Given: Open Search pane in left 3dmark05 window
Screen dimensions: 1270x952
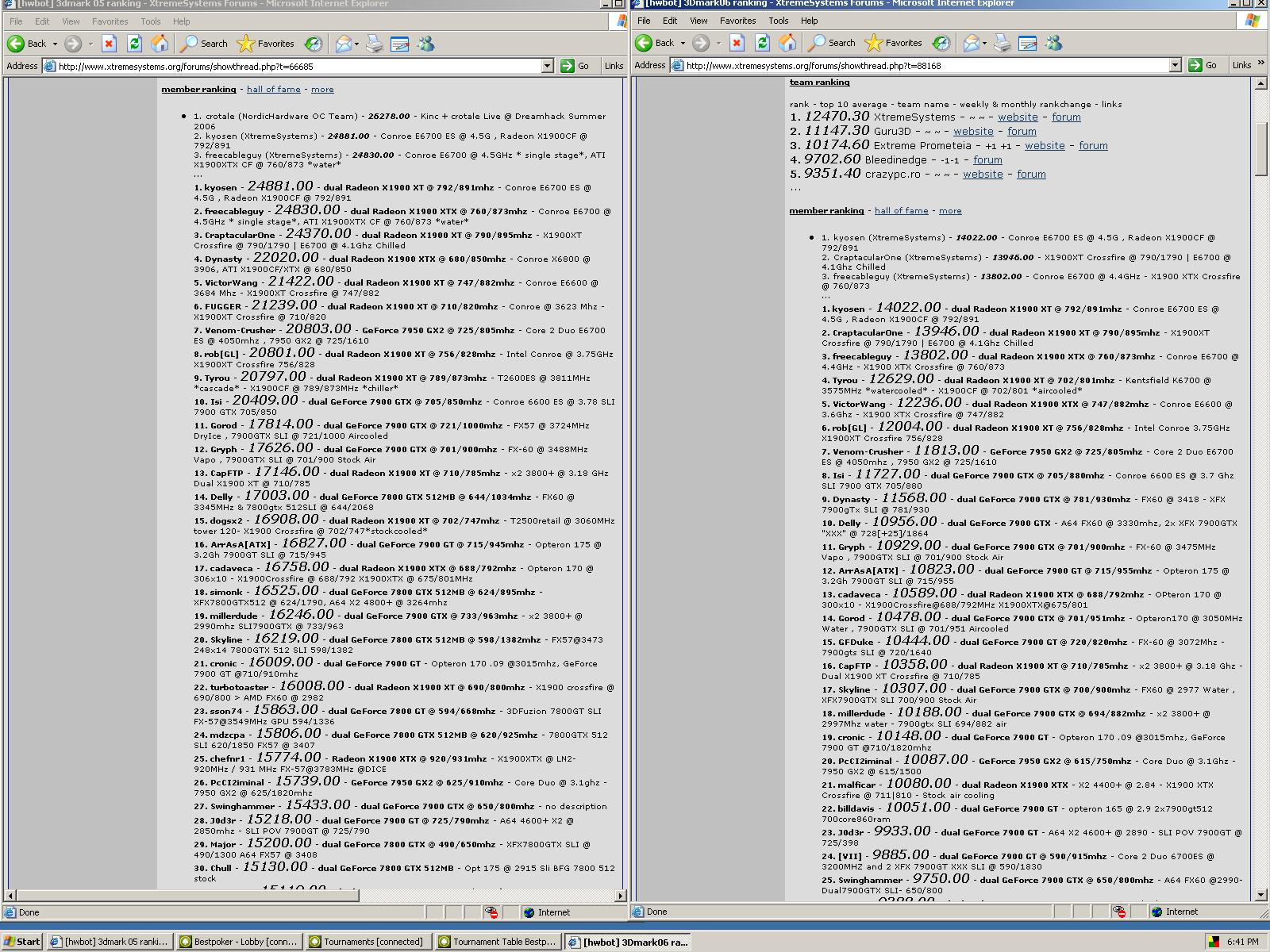Looking at the screenshot, I should point(204,44).
